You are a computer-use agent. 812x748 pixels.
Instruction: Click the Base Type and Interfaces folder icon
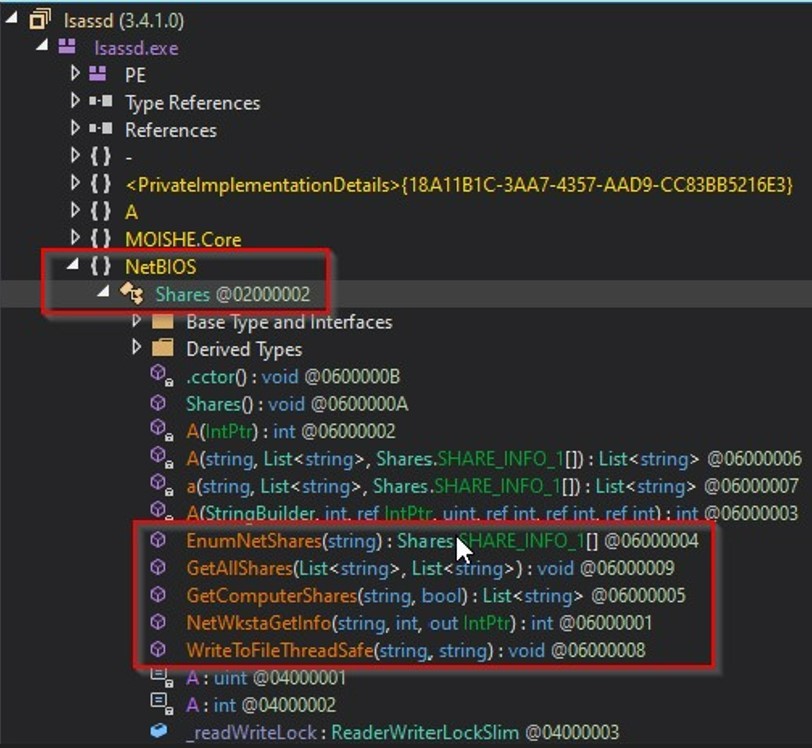(161, 322)
